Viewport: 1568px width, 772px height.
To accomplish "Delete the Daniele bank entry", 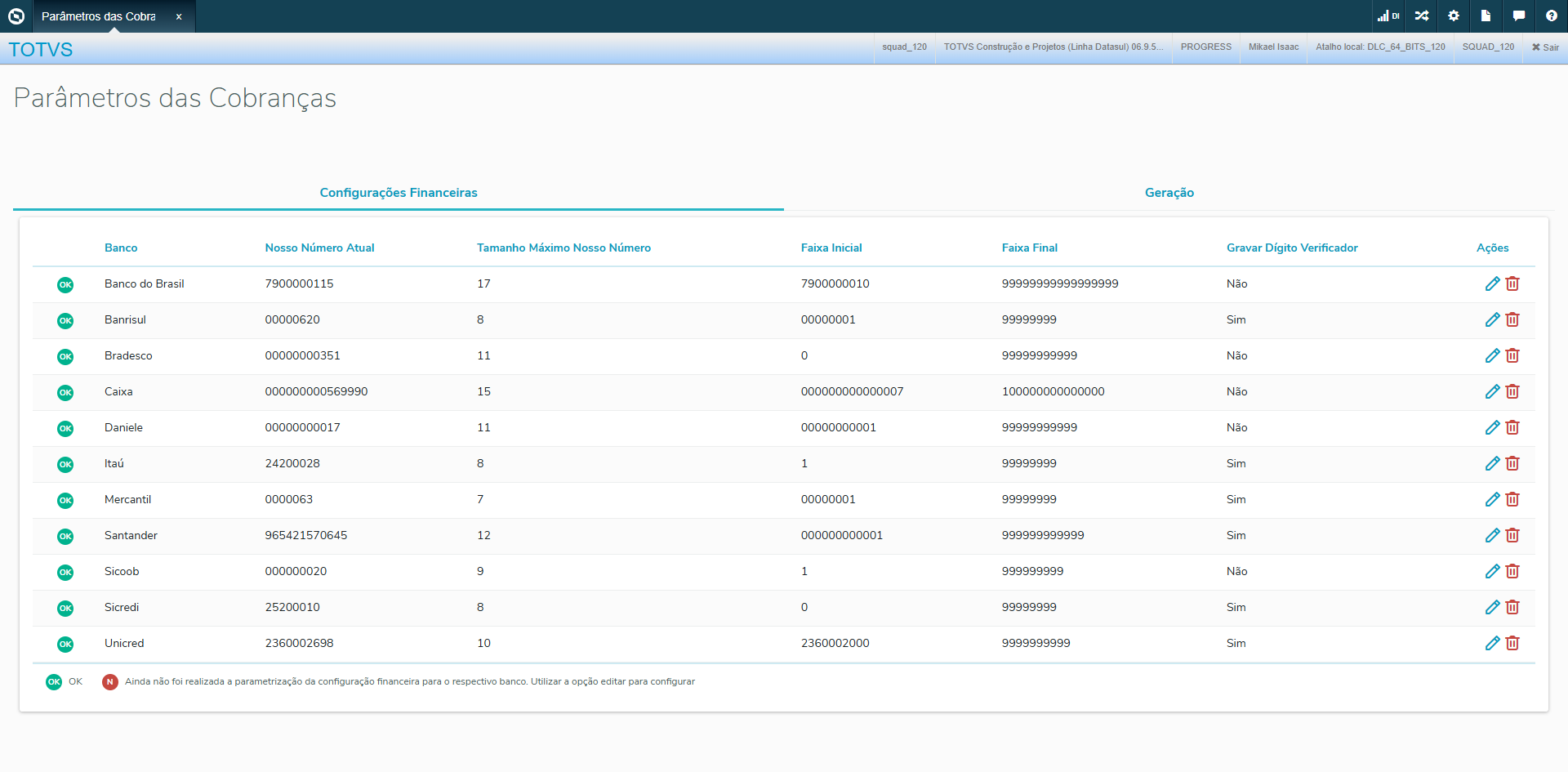I will point(1512,427).
